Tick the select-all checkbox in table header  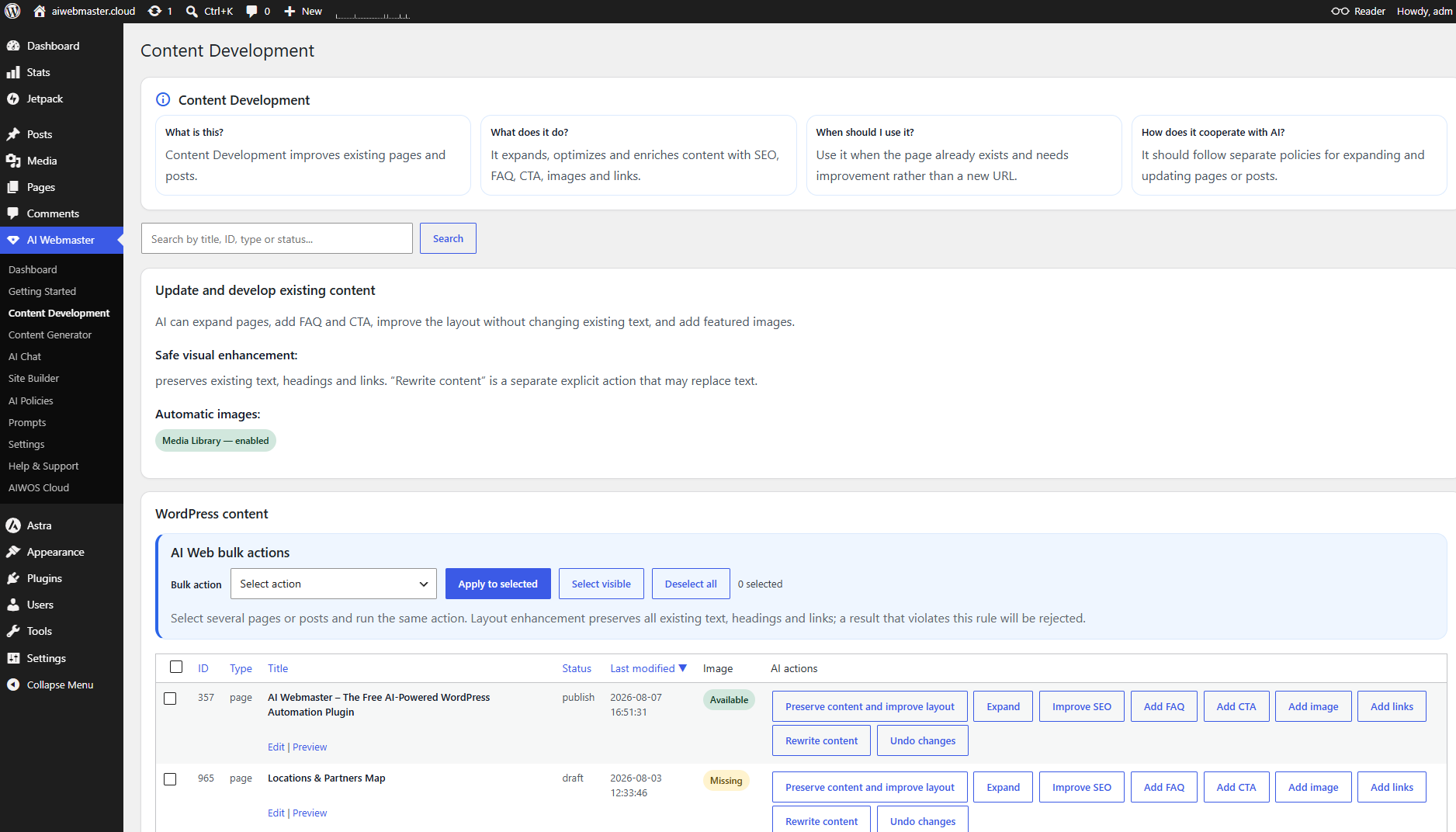(x=176, y=667)
